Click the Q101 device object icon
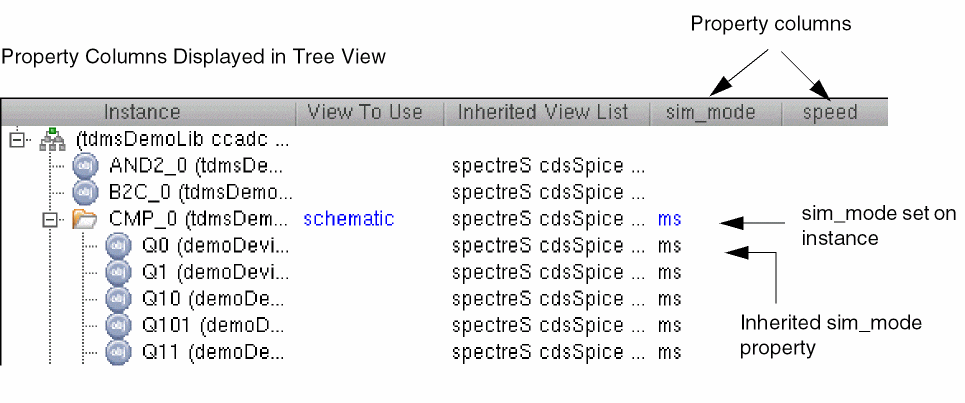Screen dimensions: 965x403 (x=119, y=325)
